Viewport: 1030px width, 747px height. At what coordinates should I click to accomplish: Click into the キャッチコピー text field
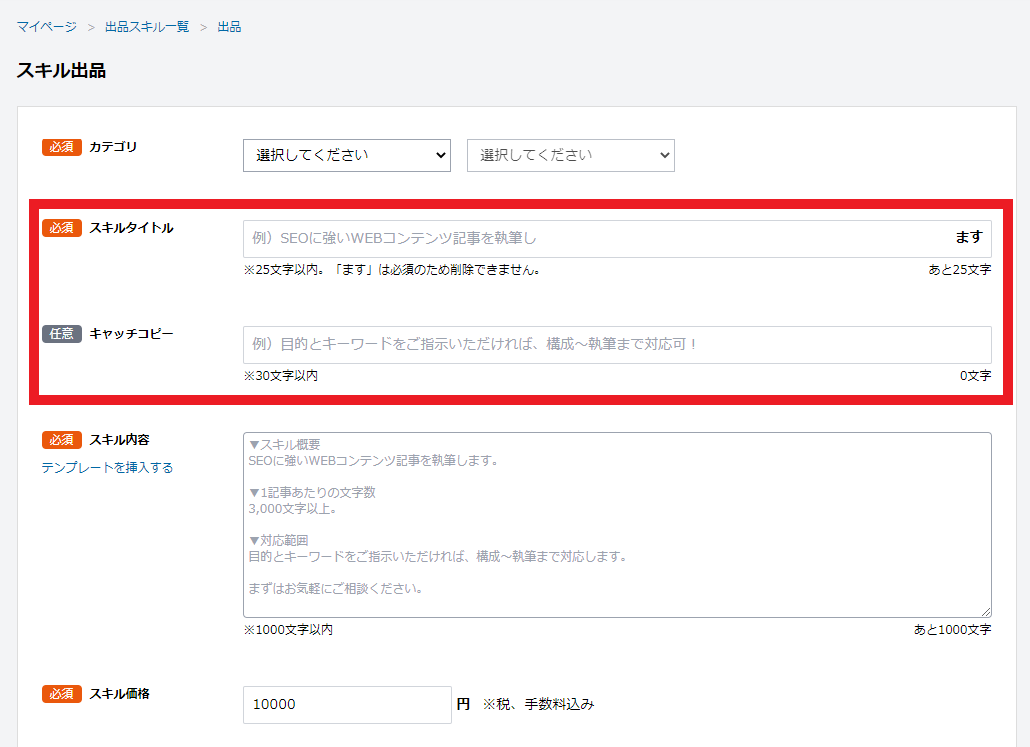pyautogui.click(x=616, y=344)
